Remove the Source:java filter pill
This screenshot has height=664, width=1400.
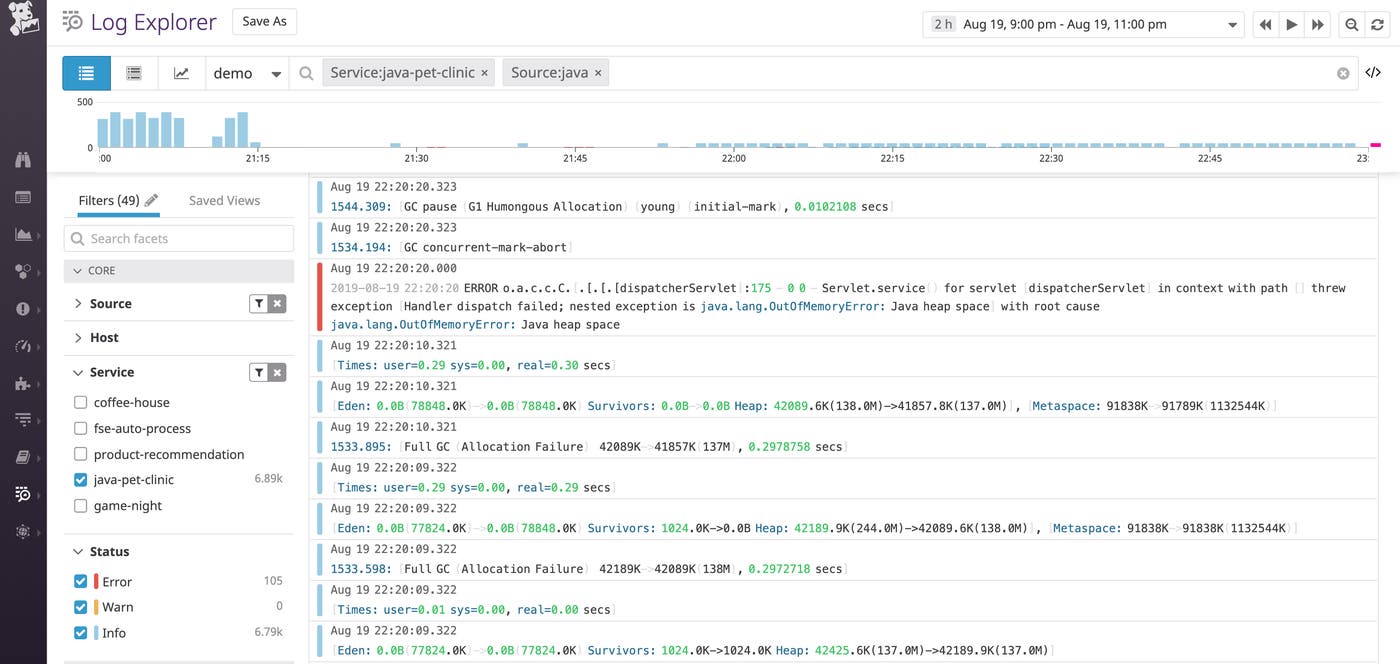597,72
